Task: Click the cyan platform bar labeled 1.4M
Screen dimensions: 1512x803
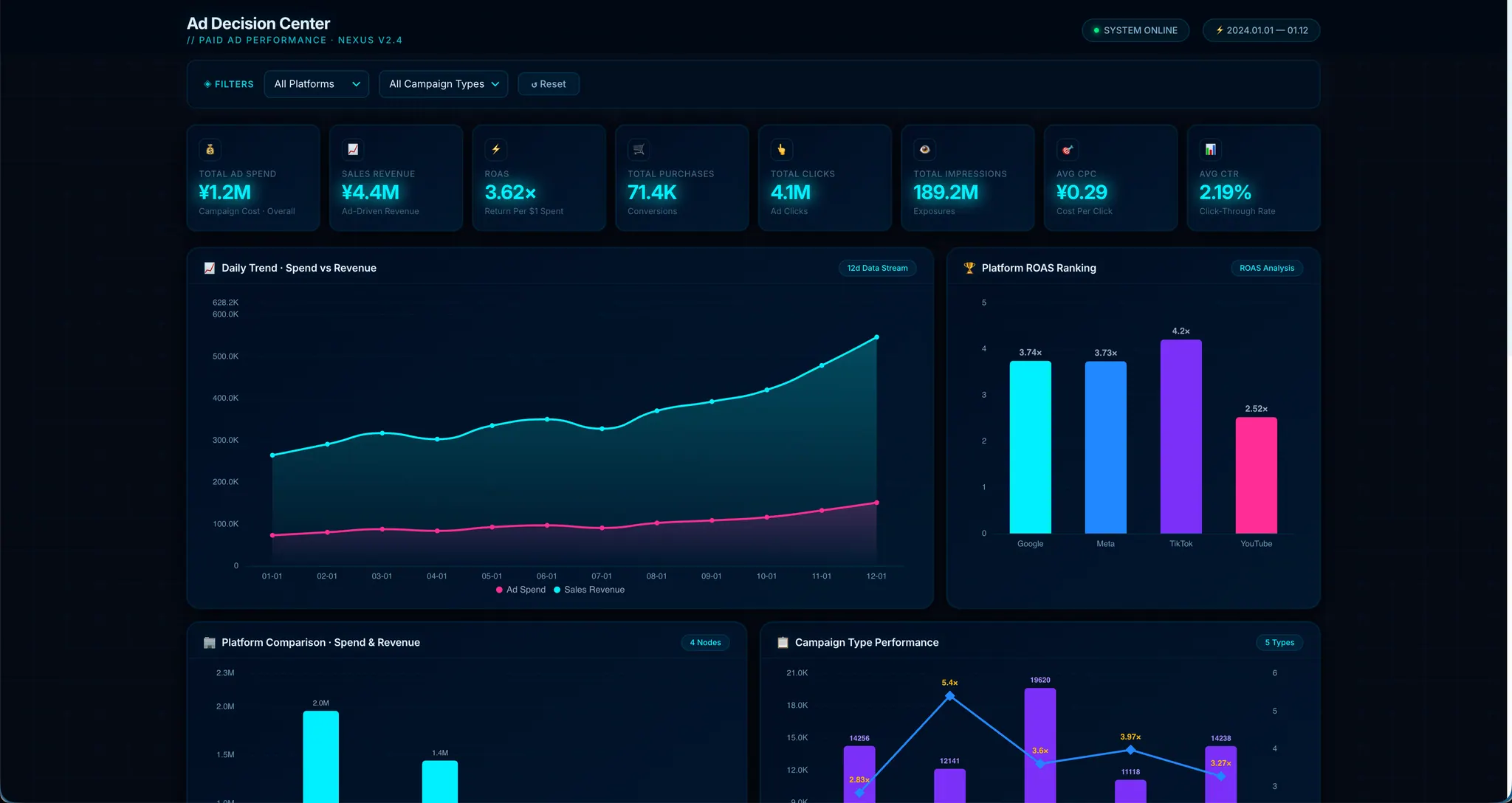Action: click(x=440, y=782)
